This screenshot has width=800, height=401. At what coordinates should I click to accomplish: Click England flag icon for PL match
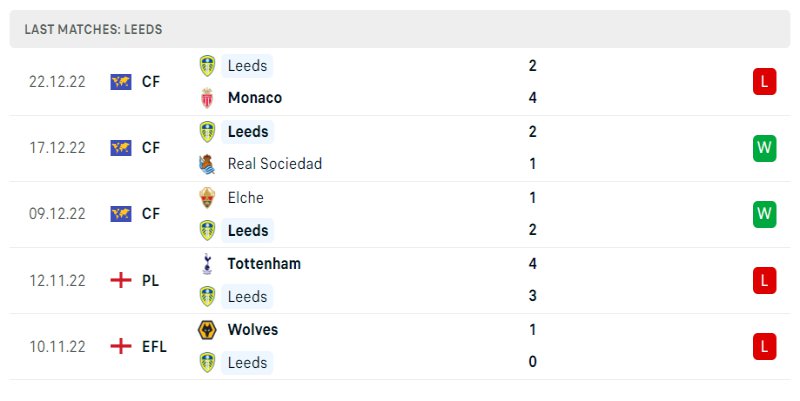tap(121, 280)
